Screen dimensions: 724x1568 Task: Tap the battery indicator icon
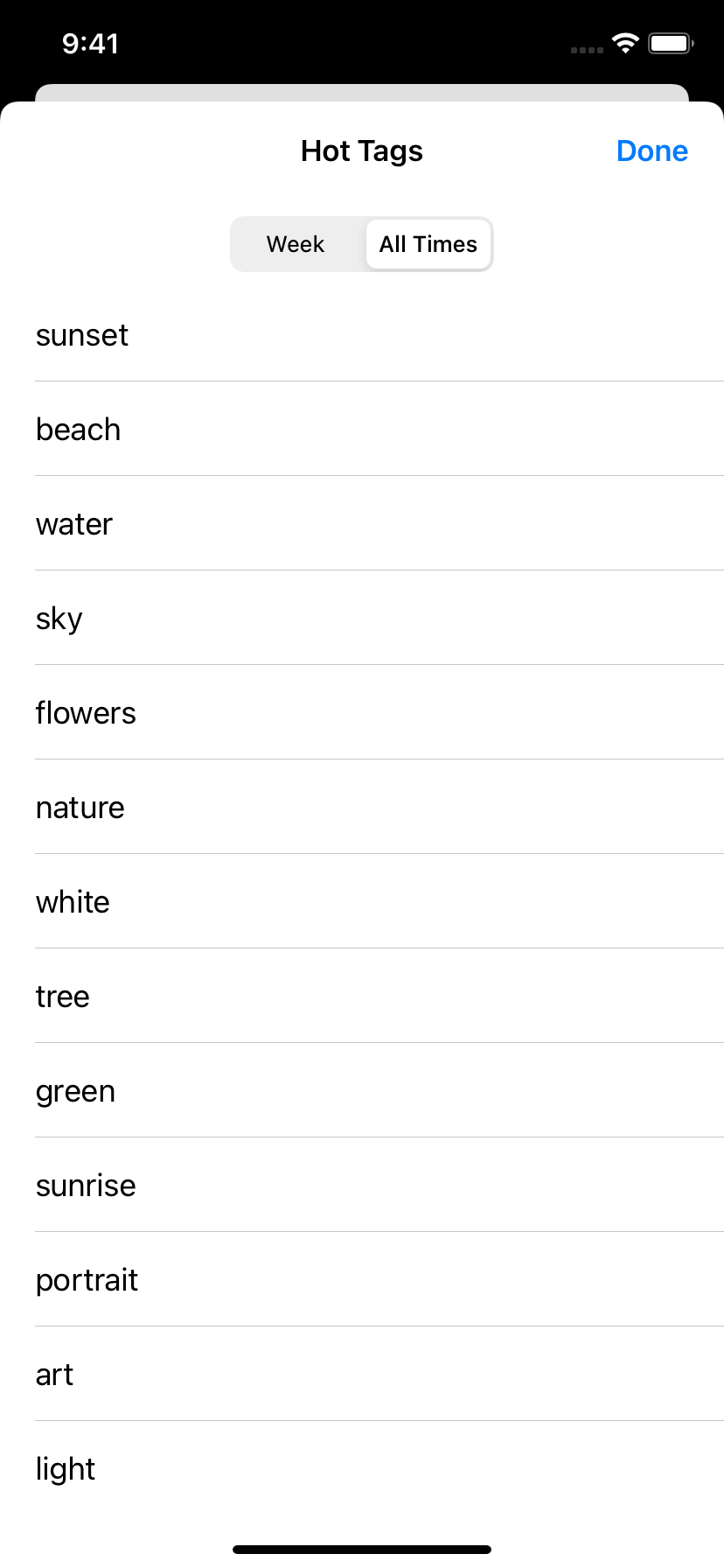point(671,44)
